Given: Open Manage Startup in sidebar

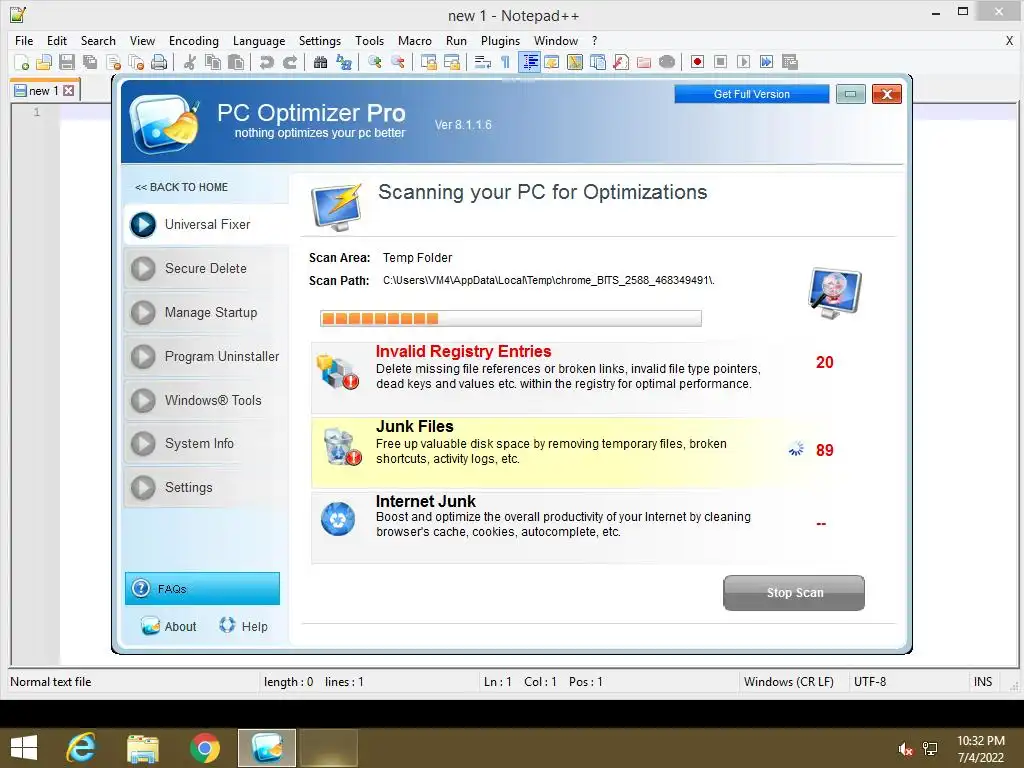Looking at the screenshot, I should pos(206,312).
